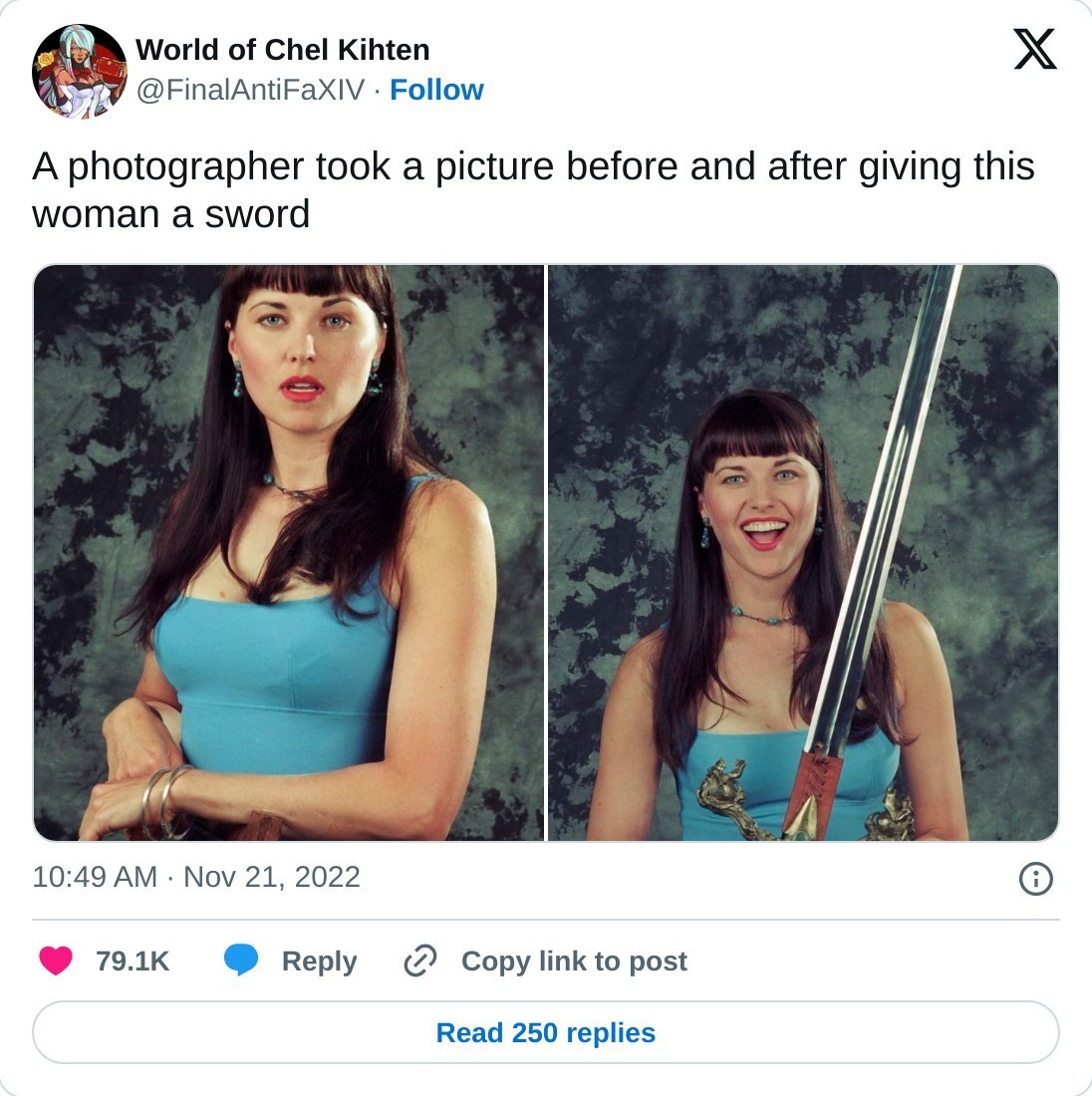Open the profile avatar picture
Viewport: 1092px width, 1096px height.
(x=80, y=72)
